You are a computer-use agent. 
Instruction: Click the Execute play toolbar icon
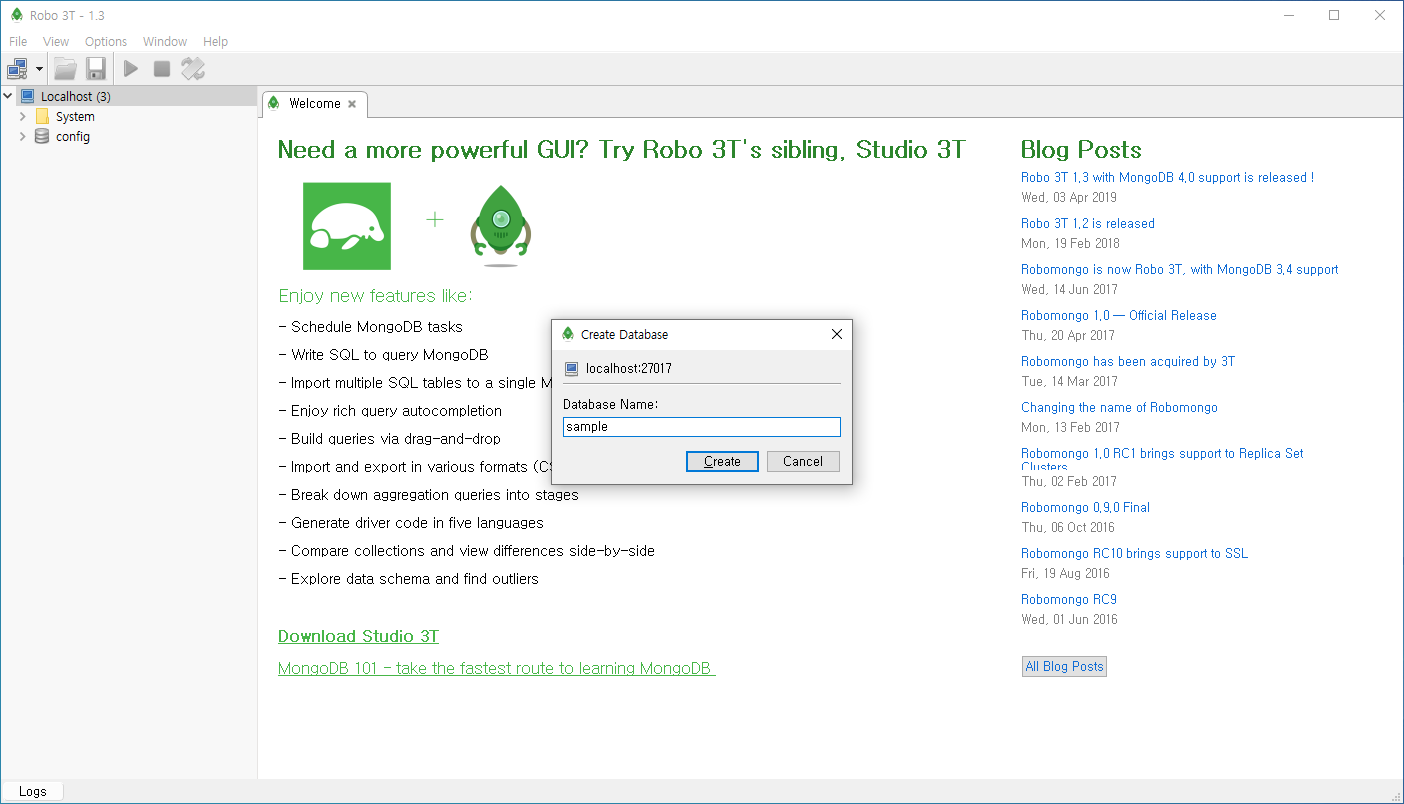[x=131, y=69]
